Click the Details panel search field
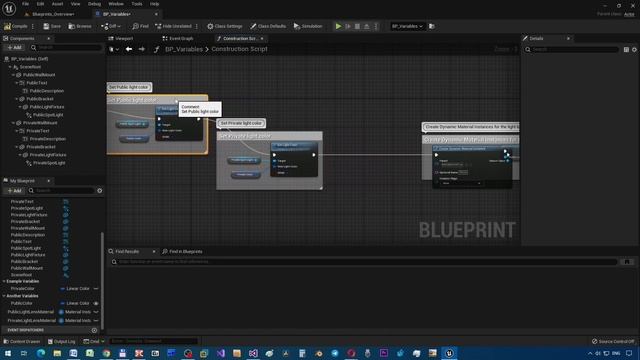Screen dimensions: 640x360 pos(571,49)
